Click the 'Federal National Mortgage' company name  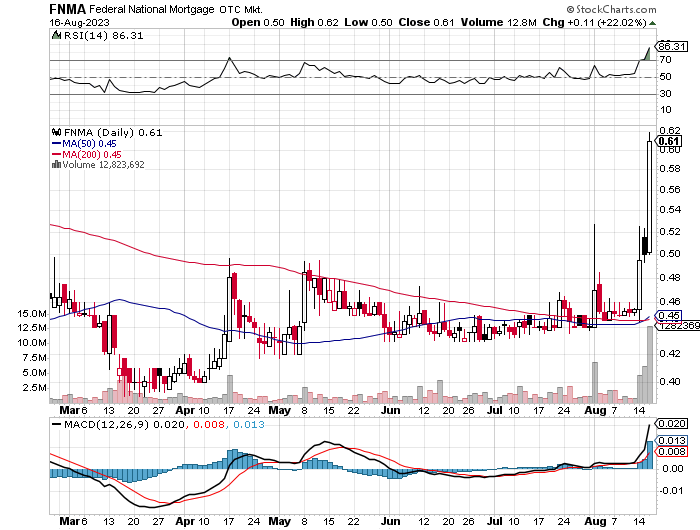tap(152, 9)
